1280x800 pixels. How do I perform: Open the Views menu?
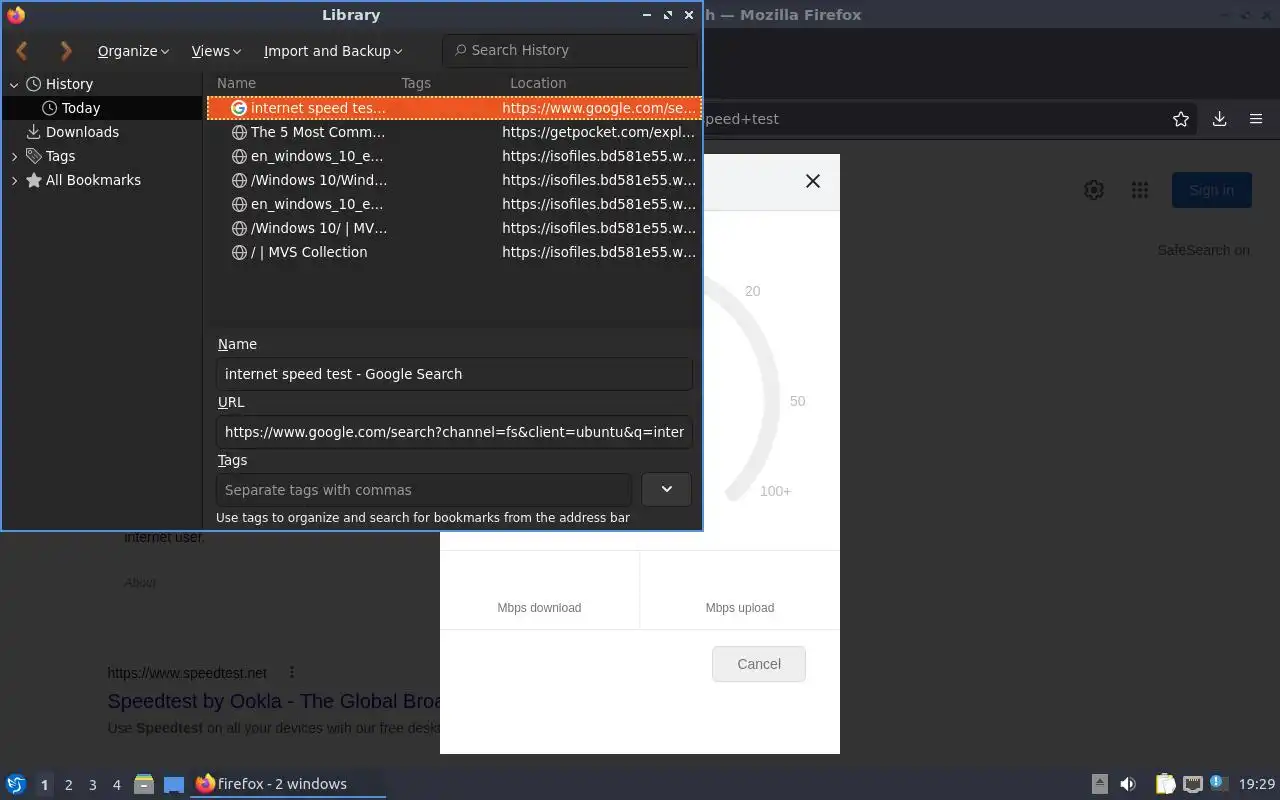pos(216,51)
